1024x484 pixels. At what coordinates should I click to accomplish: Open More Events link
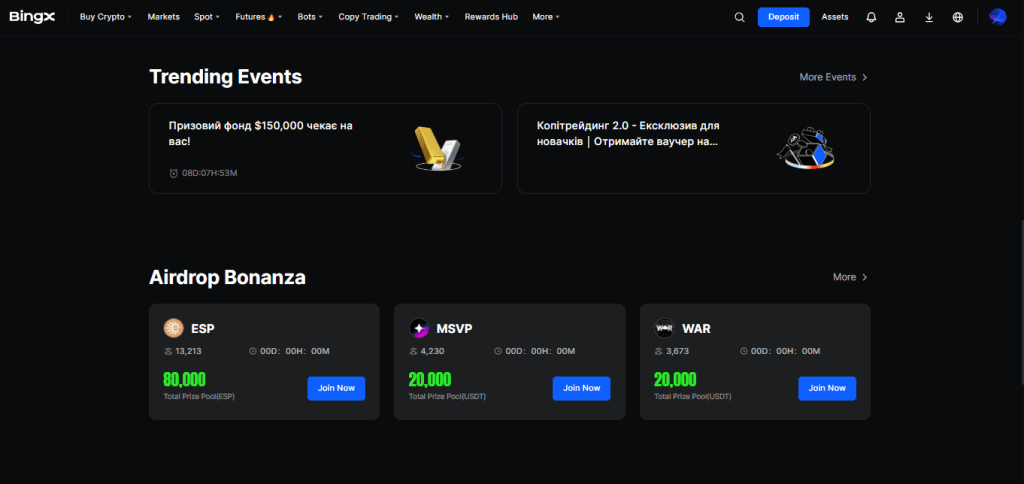tap(833, 77)
